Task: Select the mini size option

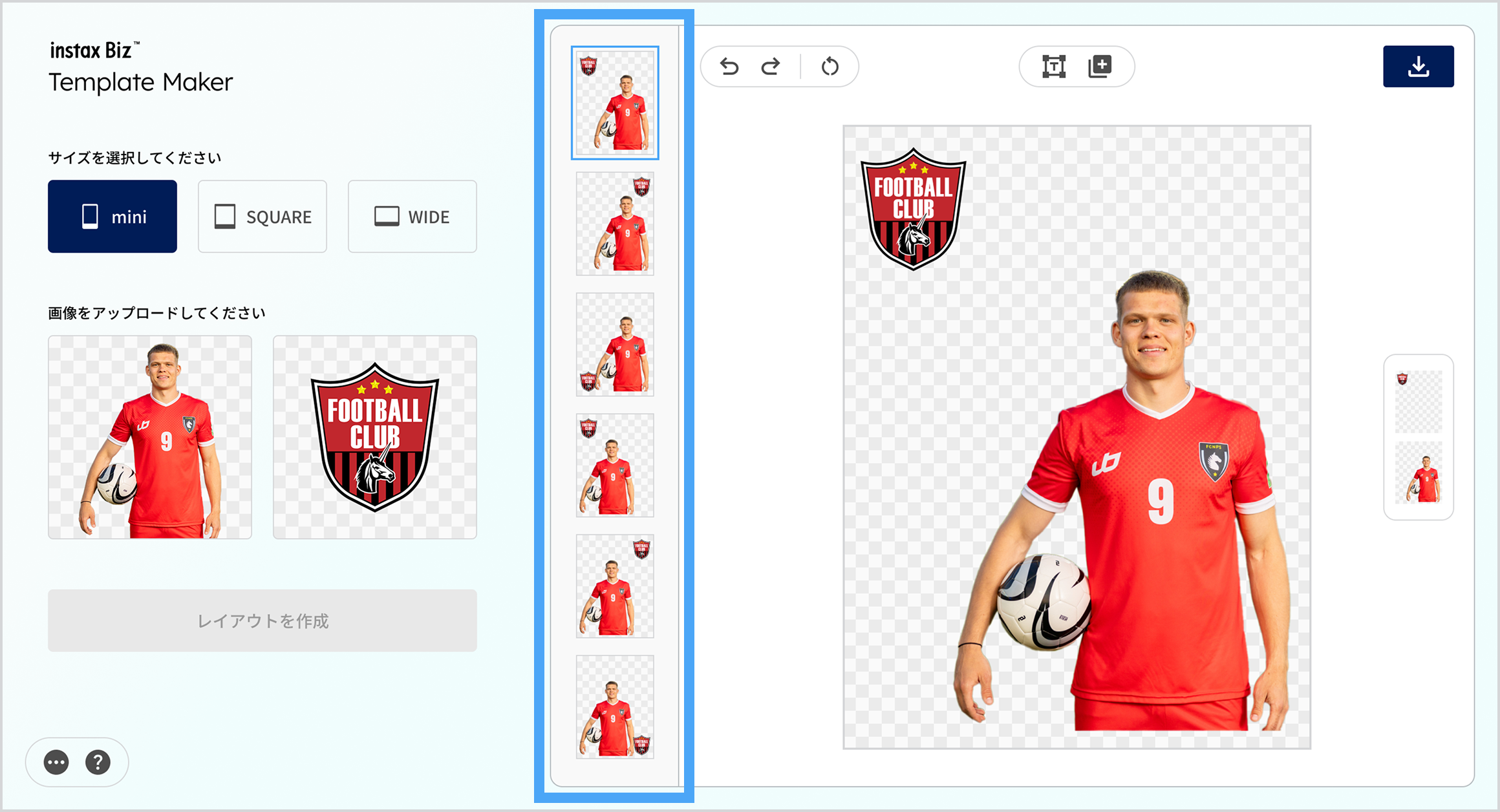Action: (112, 217)
